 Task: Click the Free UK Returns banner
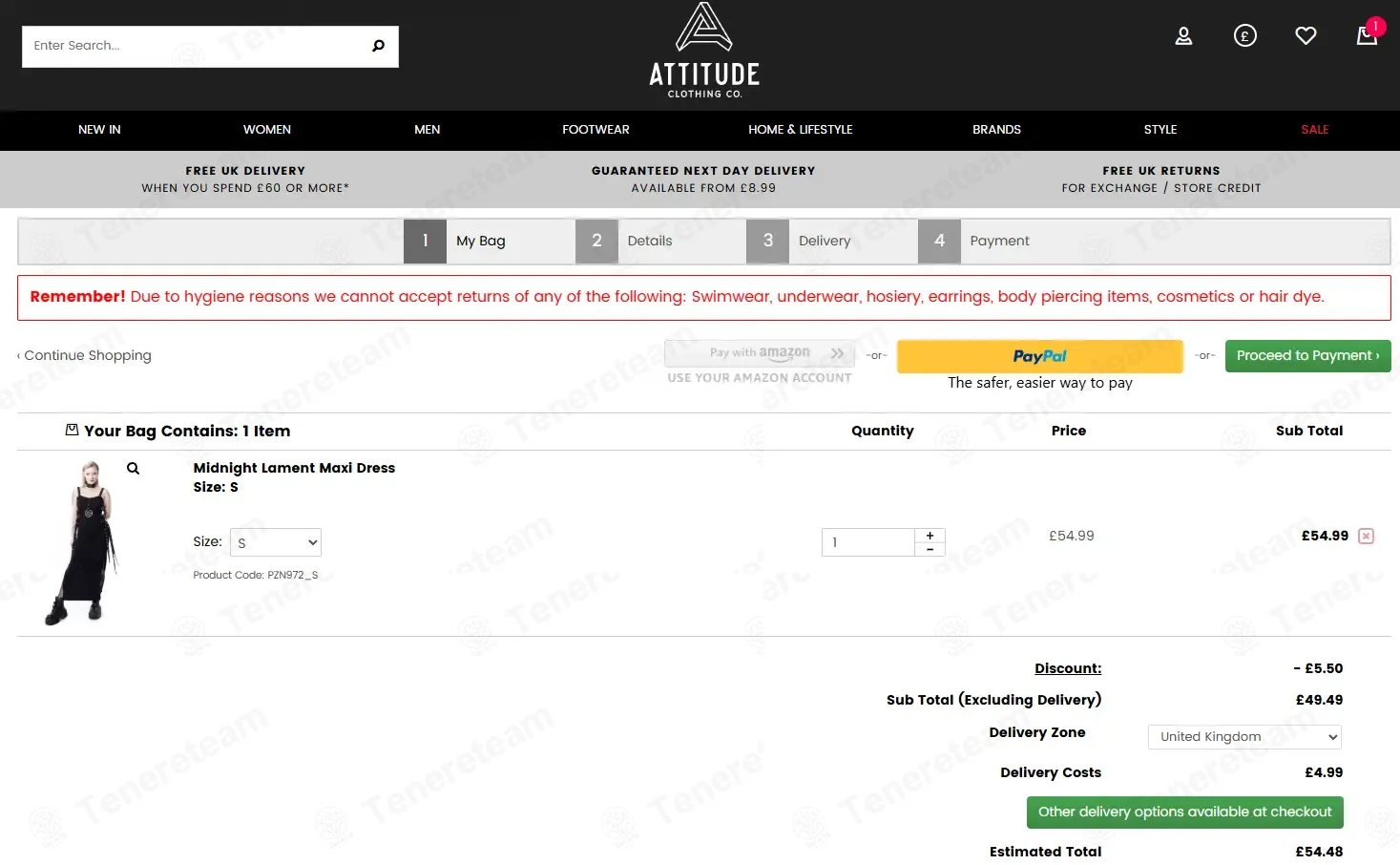click(x=1161, y=179)
